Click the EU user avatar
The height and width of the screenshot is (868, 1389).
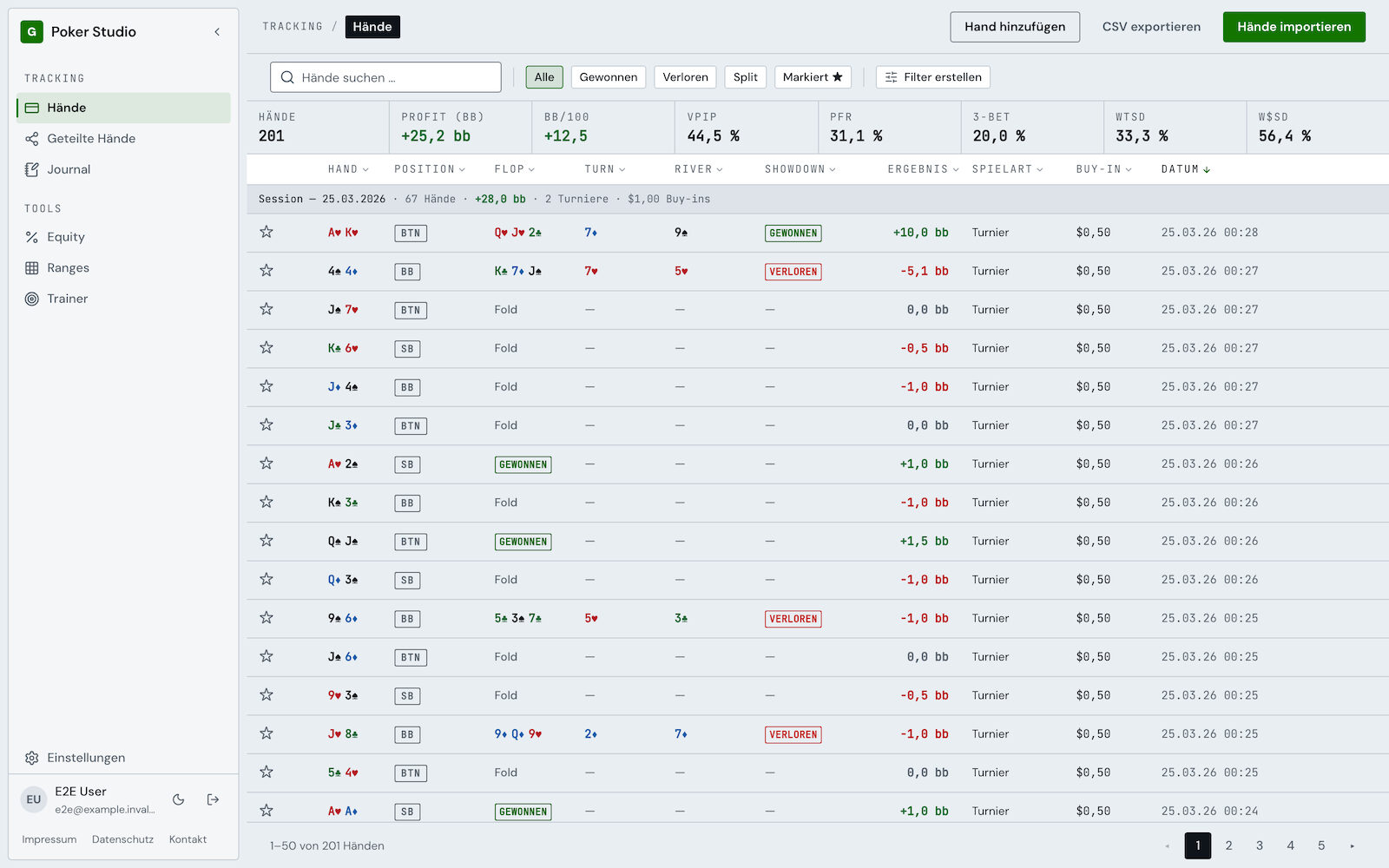[34, 799]
